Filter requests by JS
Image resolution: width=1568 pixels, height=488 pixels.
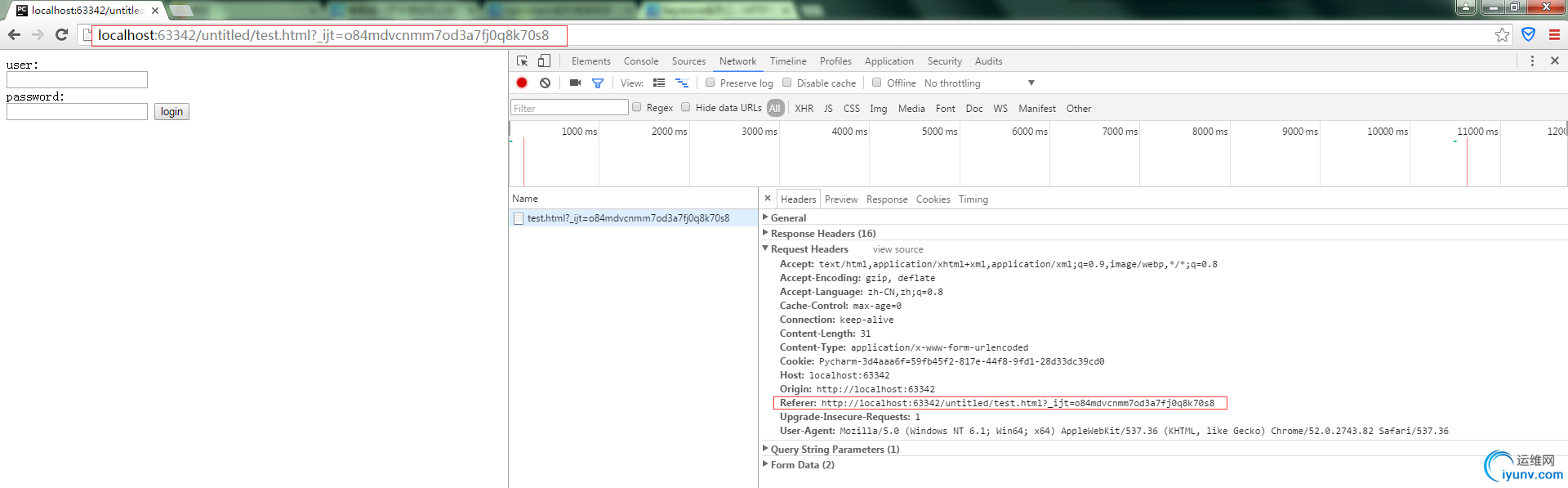828,108
